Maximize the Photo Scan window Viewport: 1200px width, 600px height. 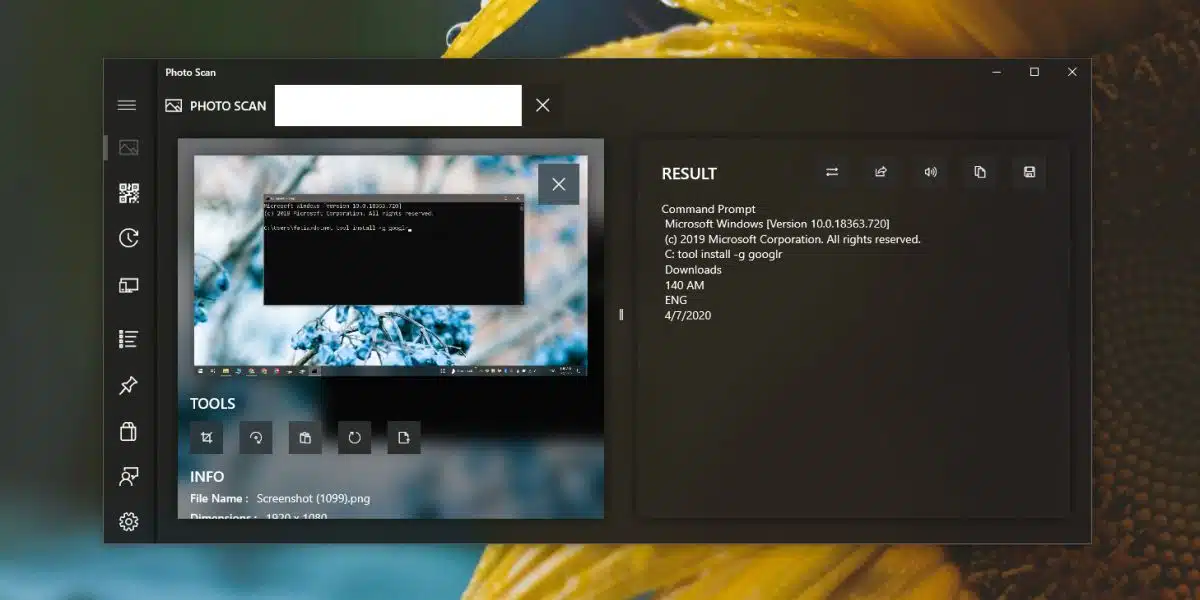[x=1034, y=72]
